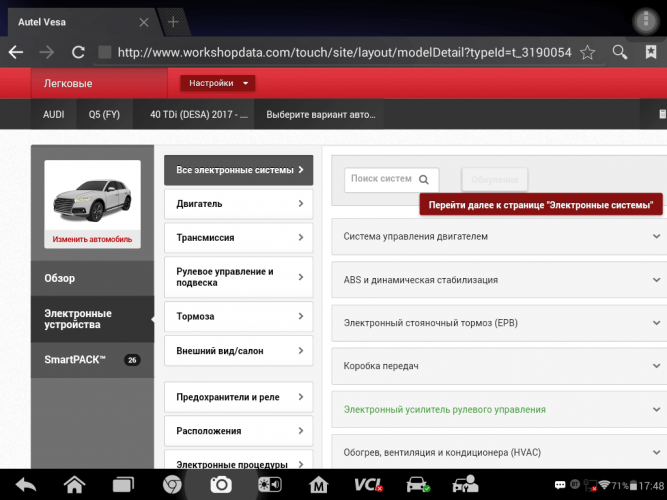This screenshot has height=500, width=667.
Task: Open Предохранители и реле category
Action: (239, 397)
